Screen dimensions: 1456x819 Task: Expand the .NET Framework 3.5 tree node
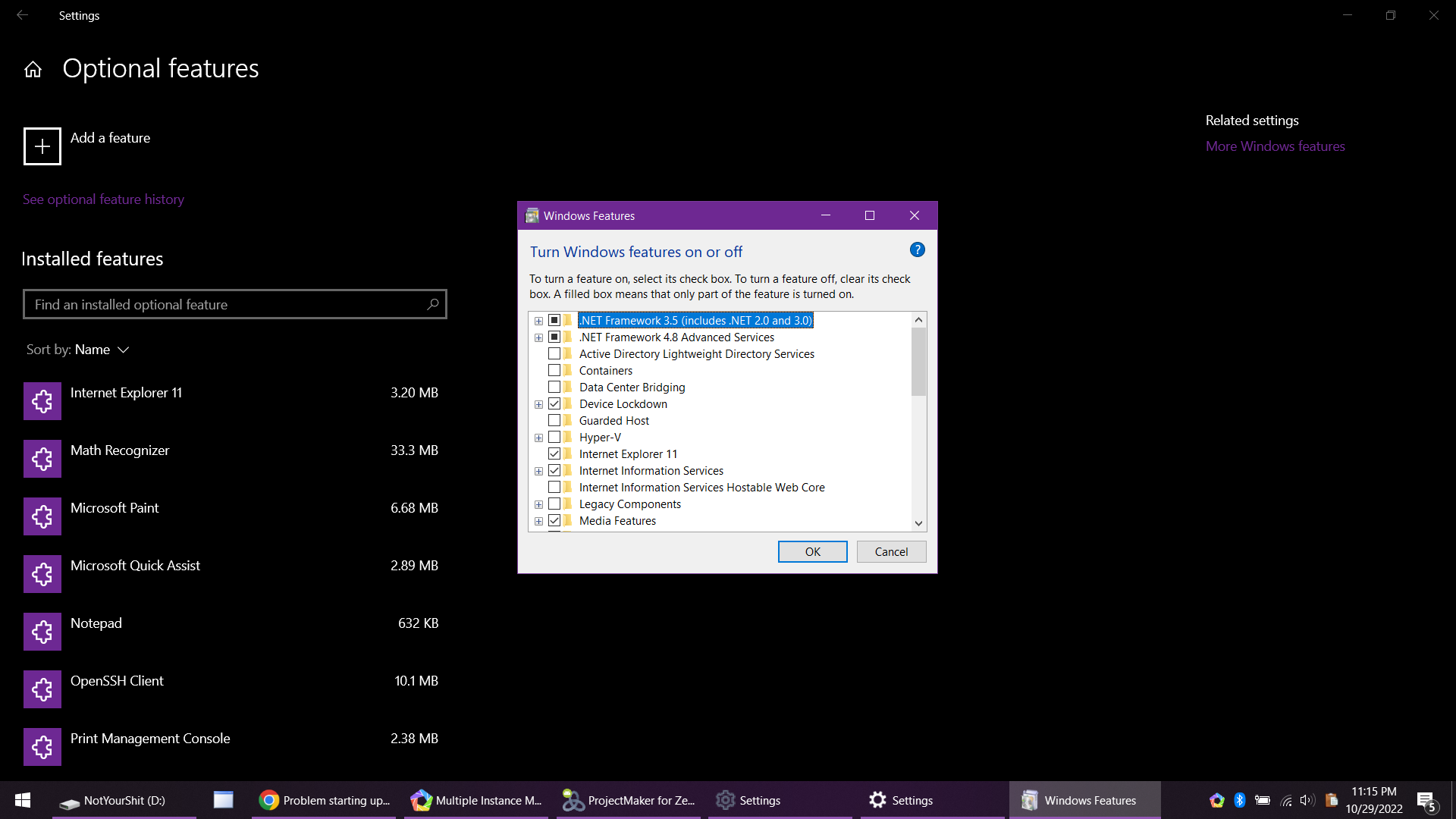pyautogui.click(x=538, y=321)
